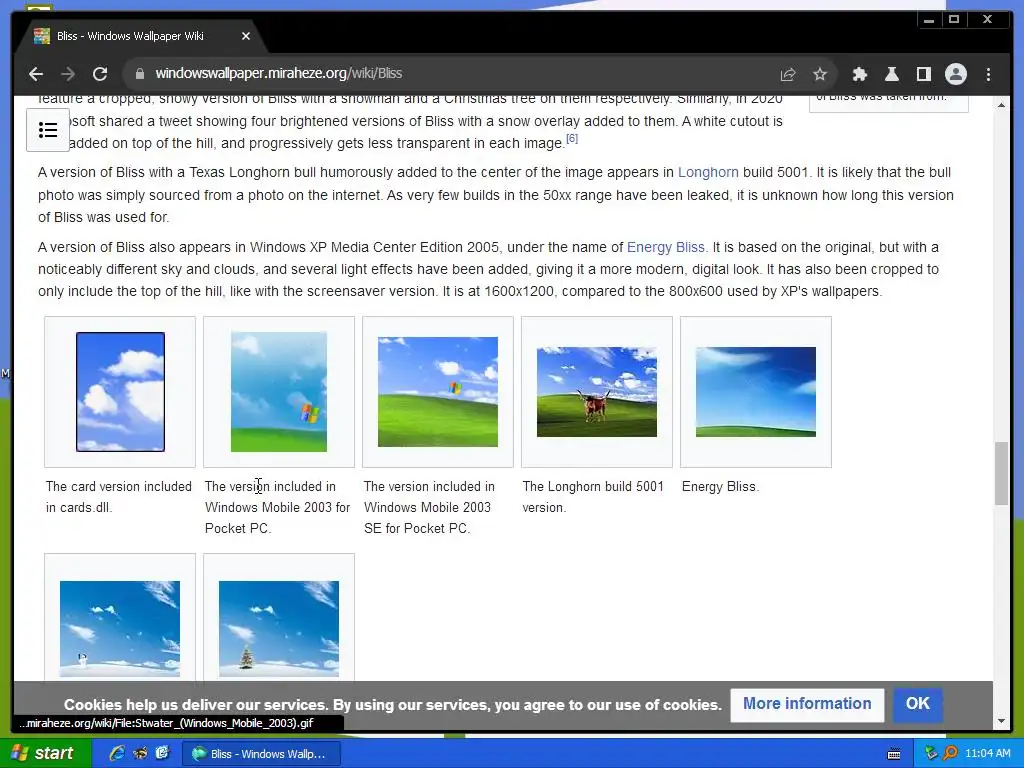Click the keyboard icon in the taskbar
This screenshot has height=768, width=1024.
tap(894, 754)
